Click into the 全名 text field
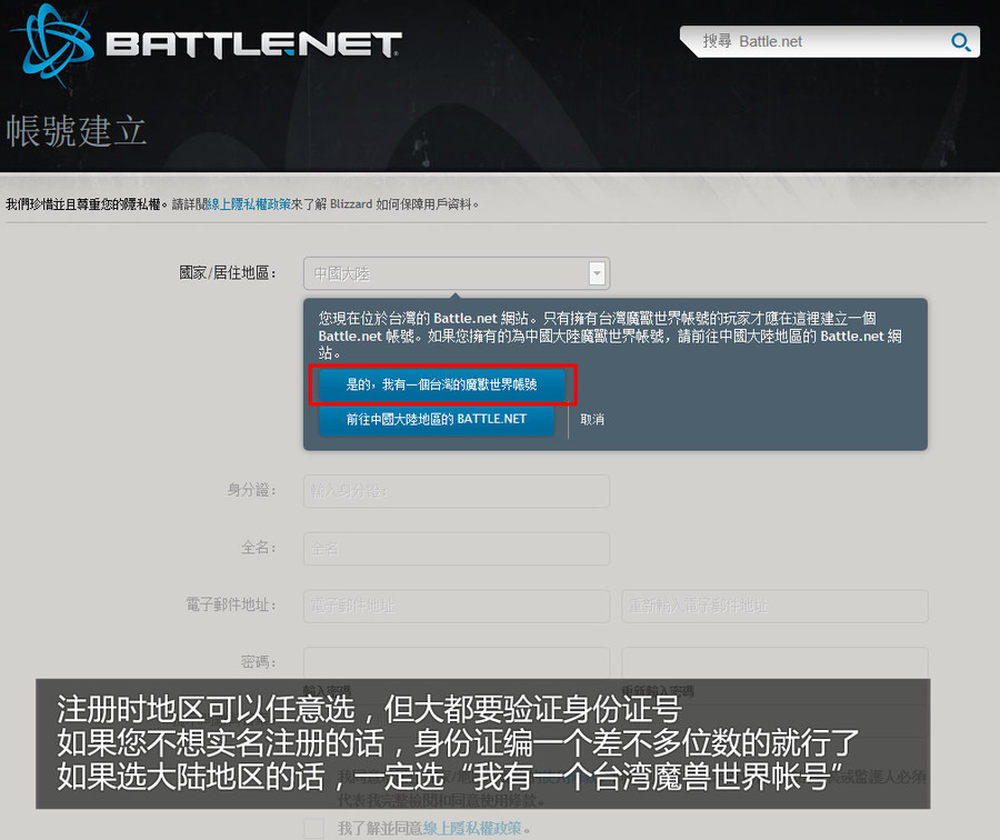1000x840 pixels. (457, 549)
